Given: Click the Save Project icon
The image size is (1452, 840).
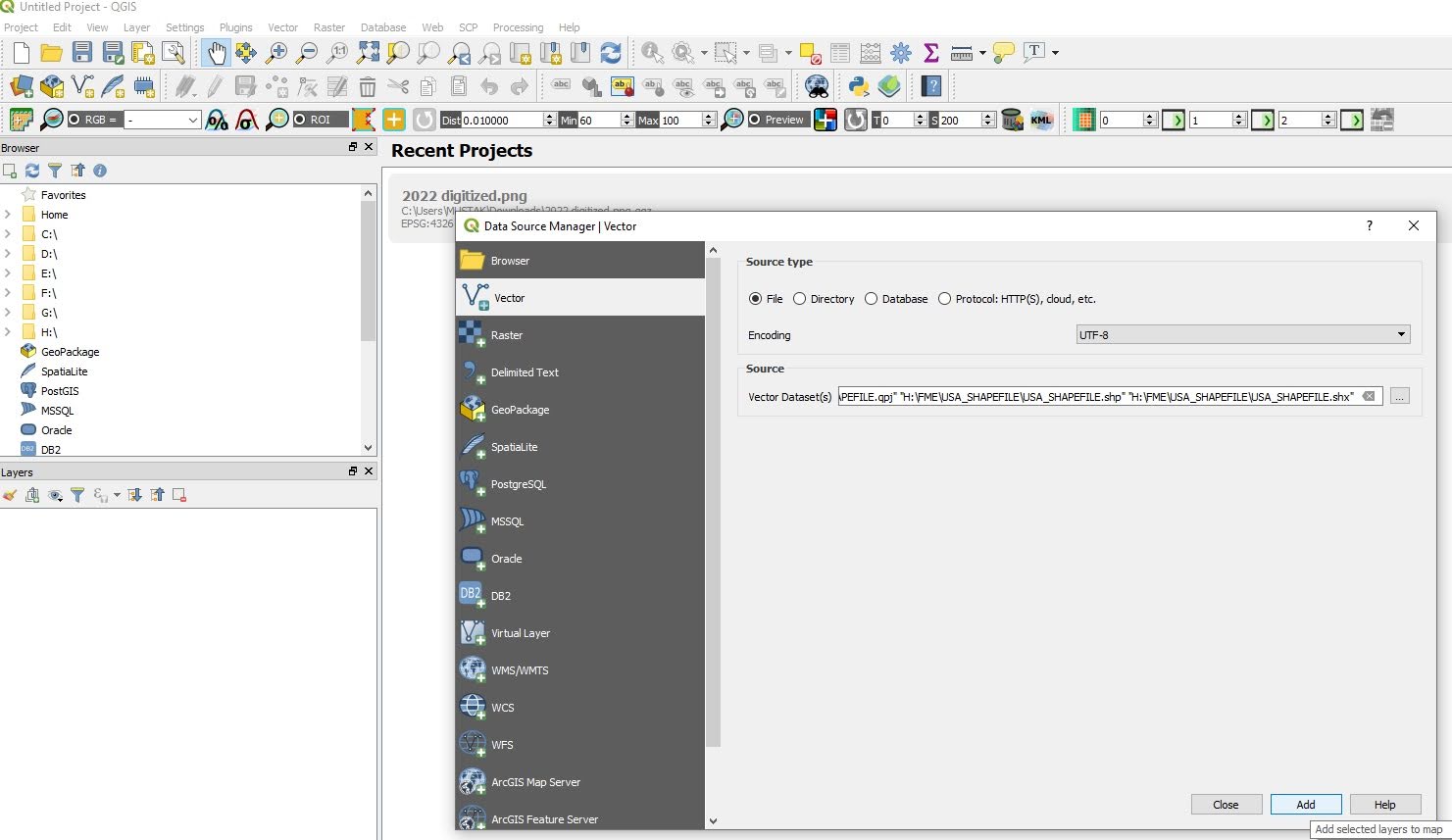Looking at the screenshot, I should click(x=82, y=53).
